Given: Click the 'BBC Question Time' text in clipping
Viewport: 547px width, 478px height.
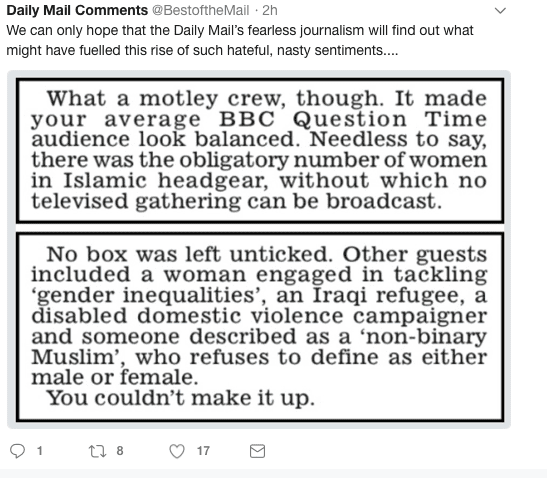Looking at the screenshot, I should coord(353,119).
